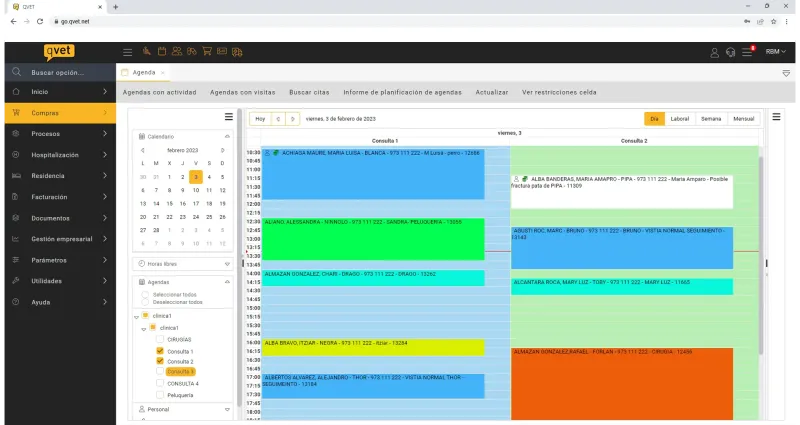Select February 15 in the mini calendar
The width and height of the screenshot is (800, 425).
coord(169,204)
